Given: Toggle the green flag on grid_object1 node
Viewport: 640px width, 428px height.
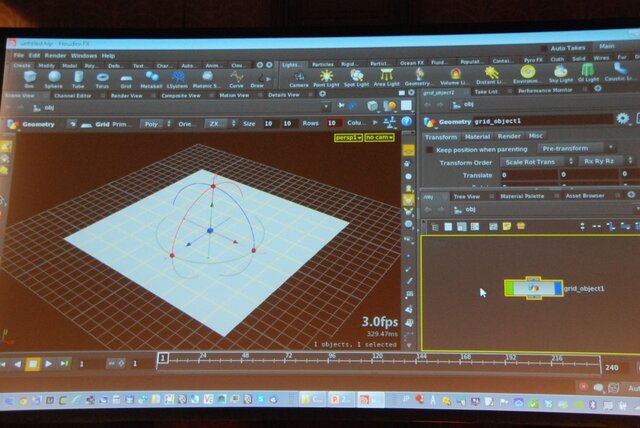Looking at the screenshot, I should [x=510, y=288].
